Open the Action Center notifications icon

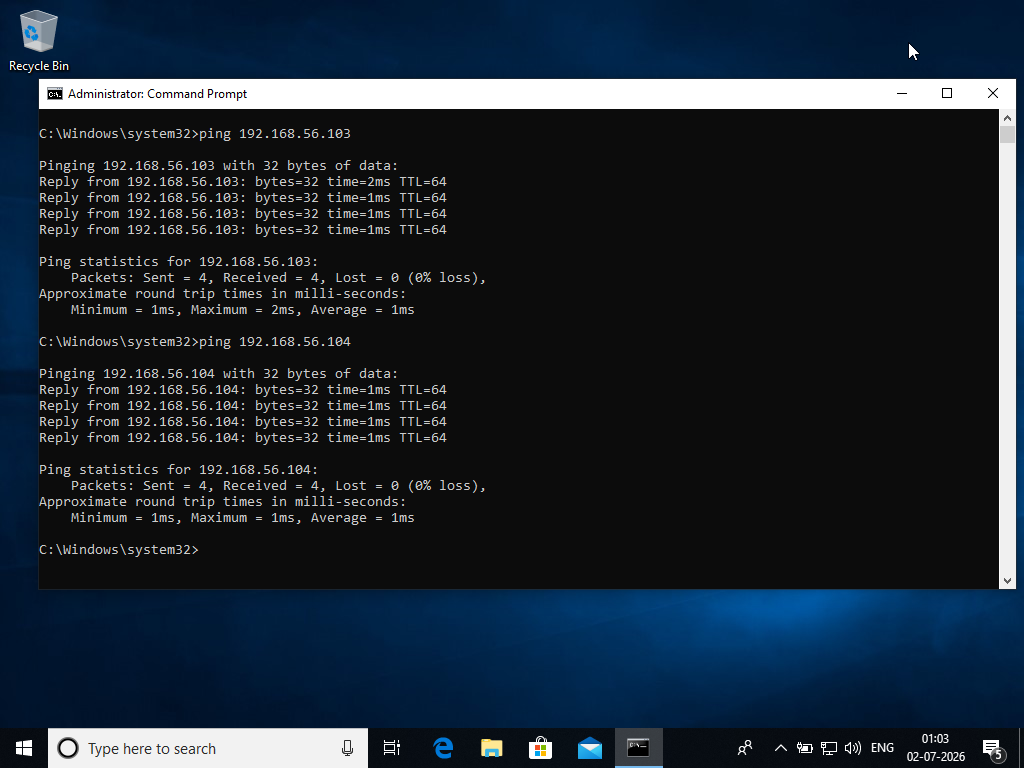coord(993,749)
